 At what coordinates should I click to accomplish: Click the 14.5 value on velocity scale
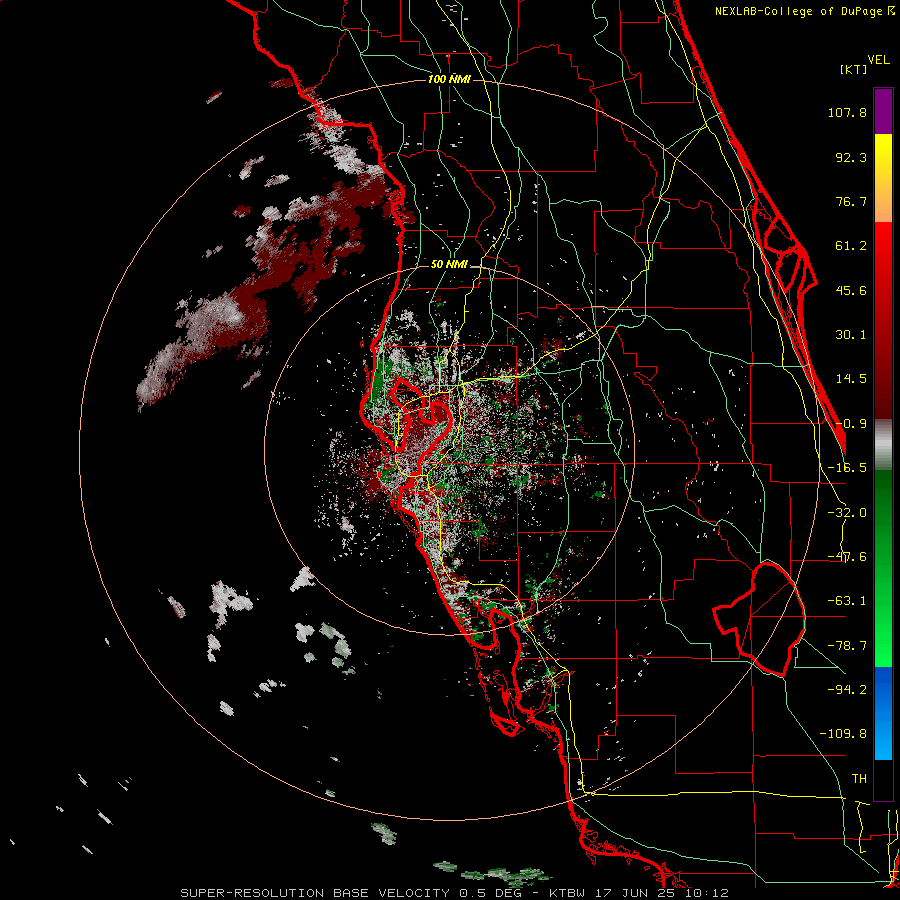[851, 379]
